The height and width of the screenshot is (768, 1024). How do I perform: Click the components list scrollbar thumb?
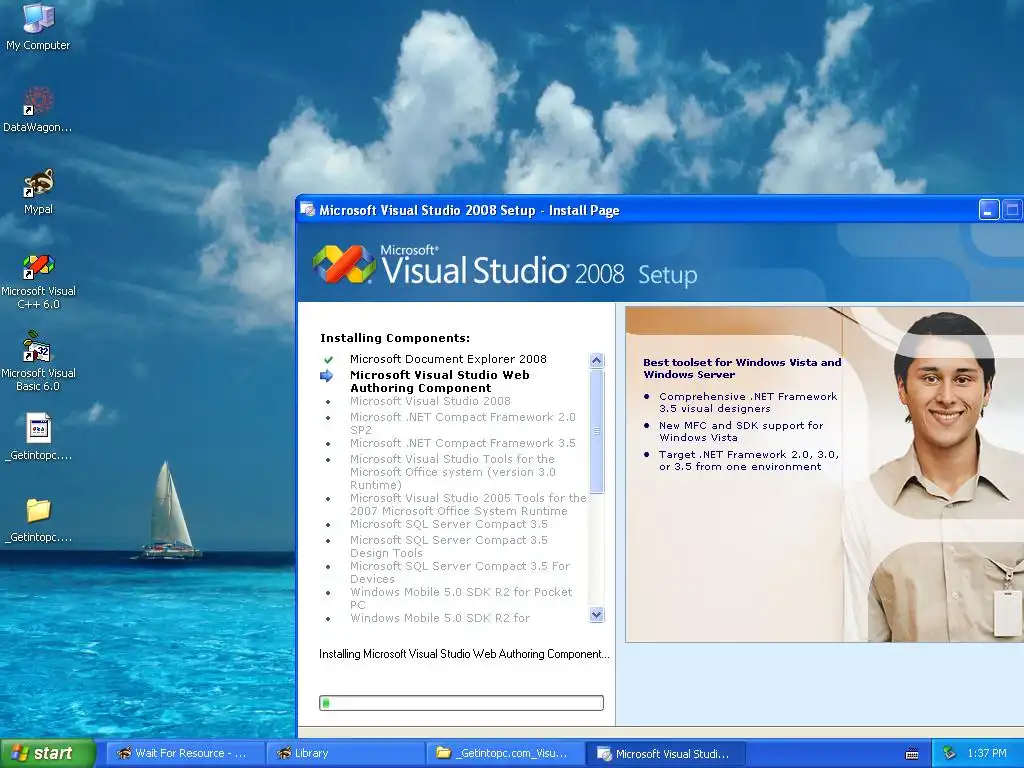tap(596, 431)
